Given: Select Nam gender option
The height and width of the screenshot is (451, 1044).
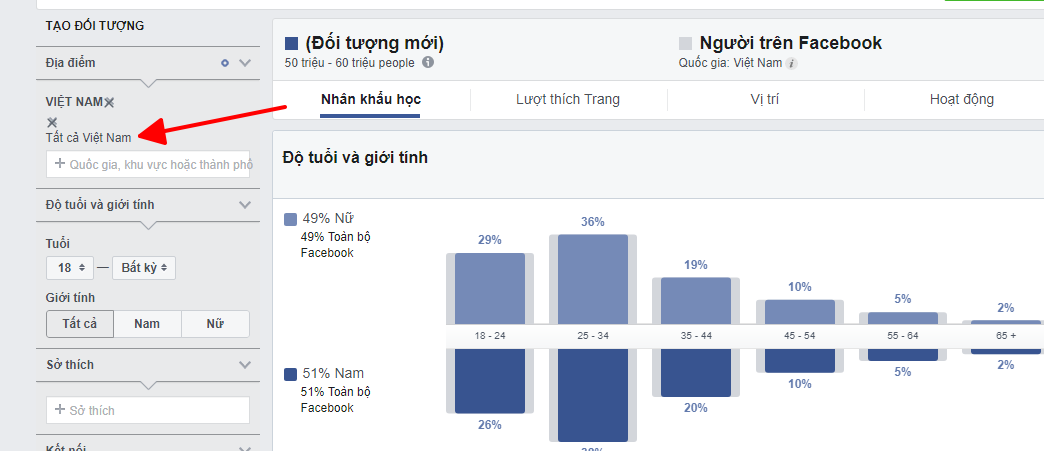Looking at the screenshot, I should pyautogui.click(x=147, y=324).
